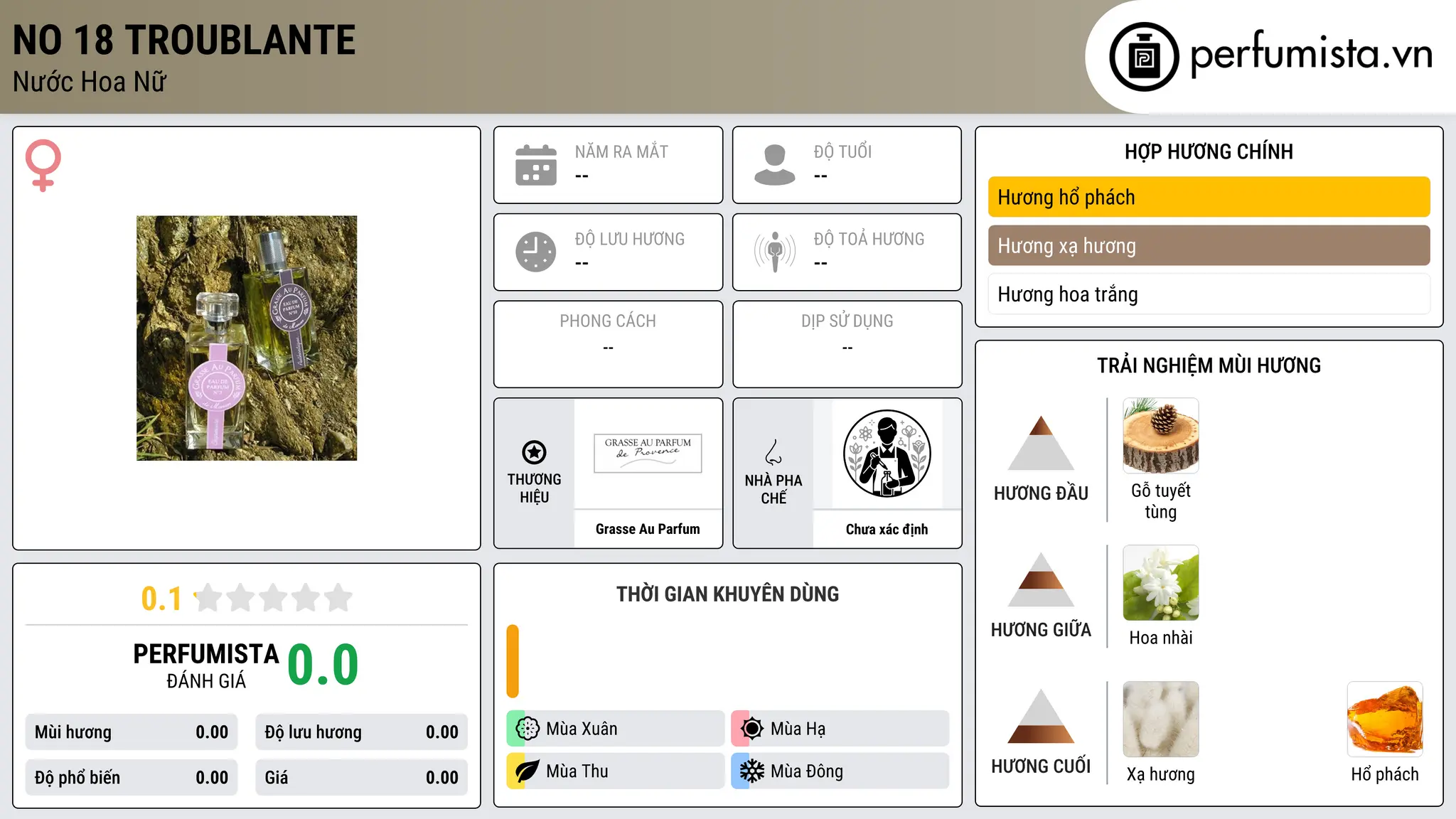
Task: Click the Dịp sử dụng info card
Action: (847, 344)
